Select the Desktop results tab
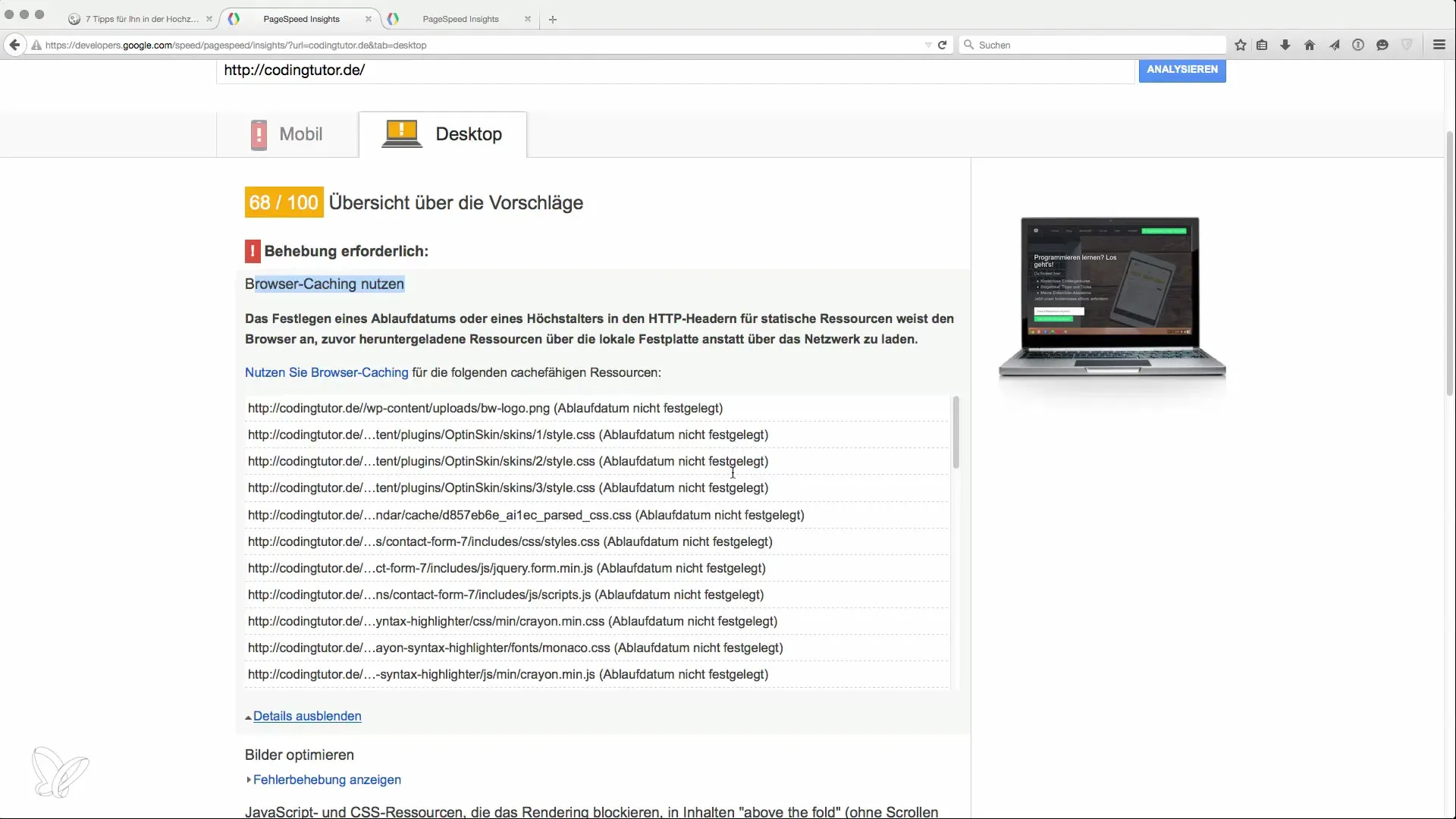This screenshot has height=819, width=1456. point(443,134)
